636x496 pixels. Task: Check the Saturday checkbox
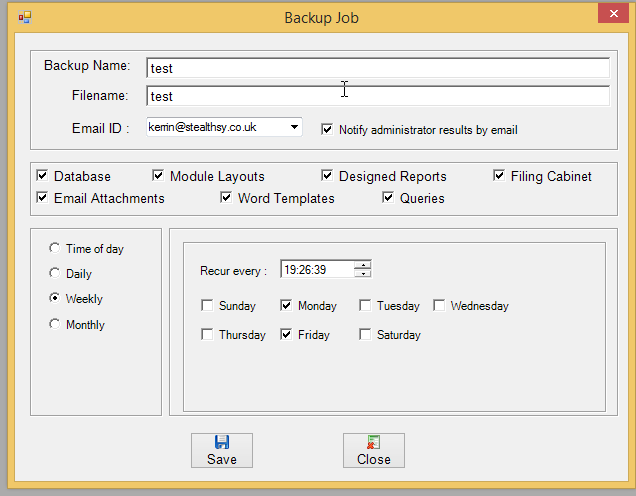coord(365,335)
